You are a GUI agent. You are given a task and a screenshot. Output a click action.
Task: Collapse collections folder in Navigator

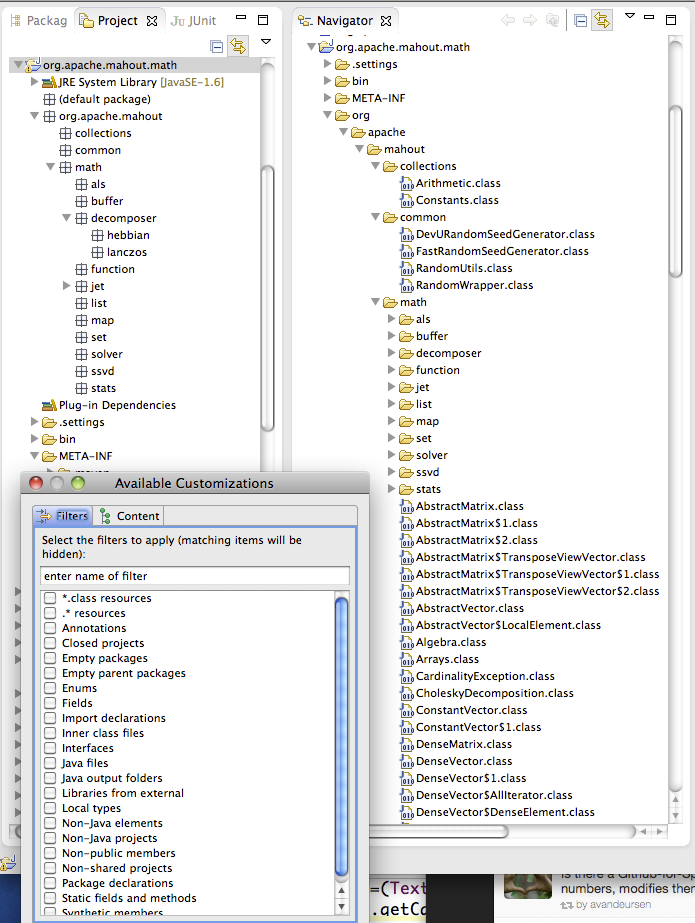pyautogui.click(x=375, y=166)
